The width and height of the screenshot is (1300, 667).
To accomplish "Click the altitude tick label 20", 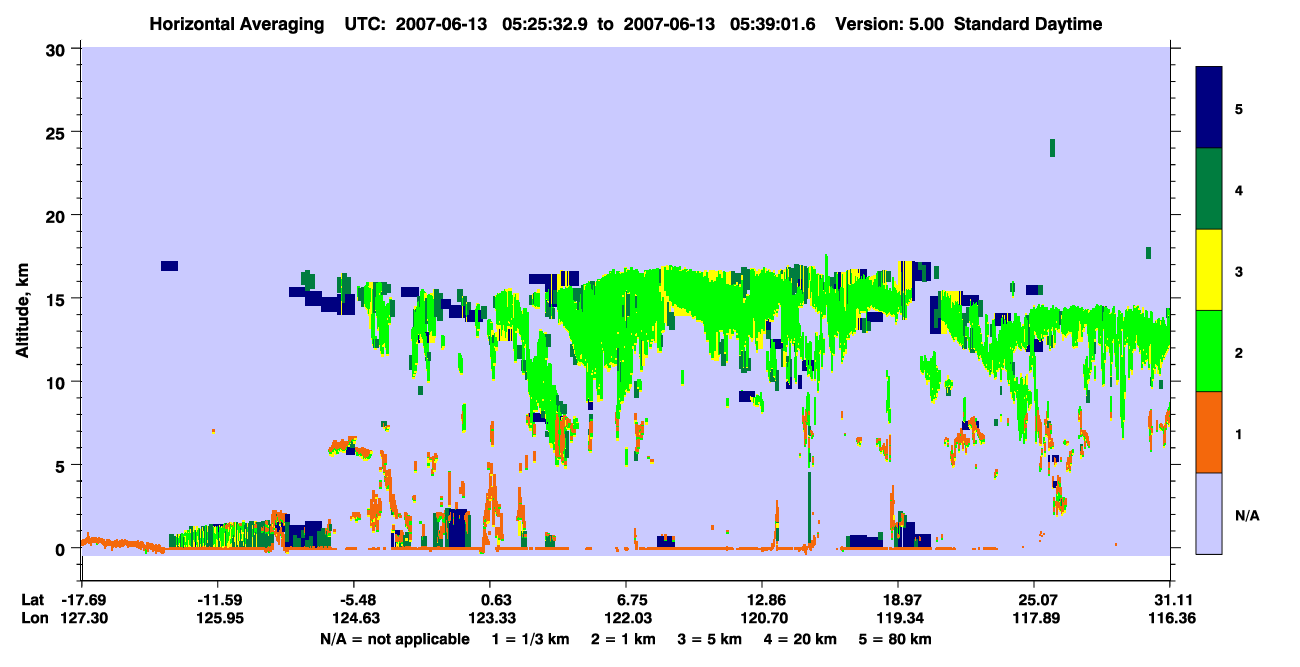I will click(58, 216).
